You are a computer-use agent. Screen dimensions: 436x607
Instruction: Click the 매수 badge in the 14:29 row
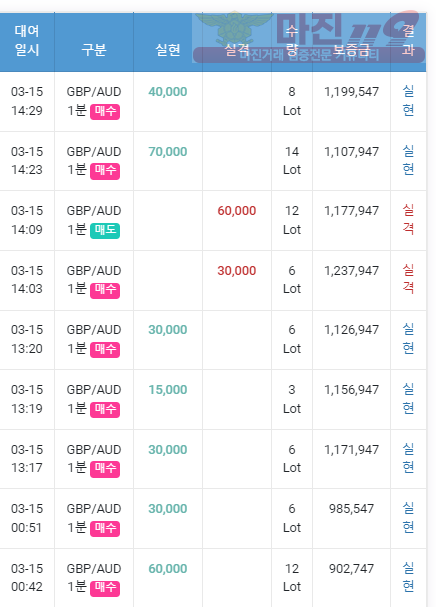tap(105, 111)
